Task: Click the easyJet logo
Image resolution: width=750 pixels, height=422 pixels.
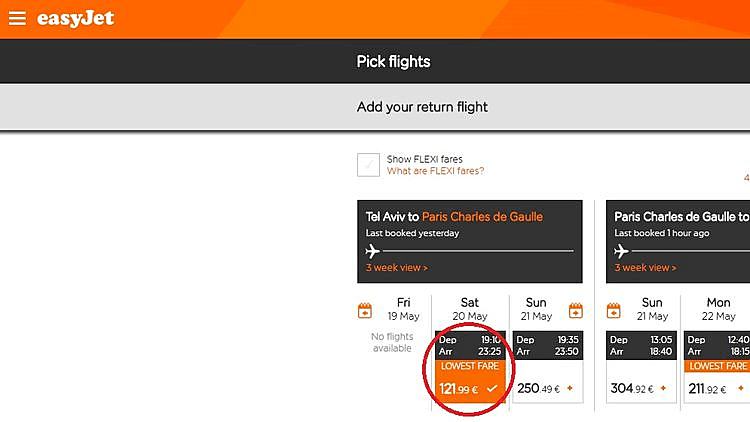Action: [75, 19]
